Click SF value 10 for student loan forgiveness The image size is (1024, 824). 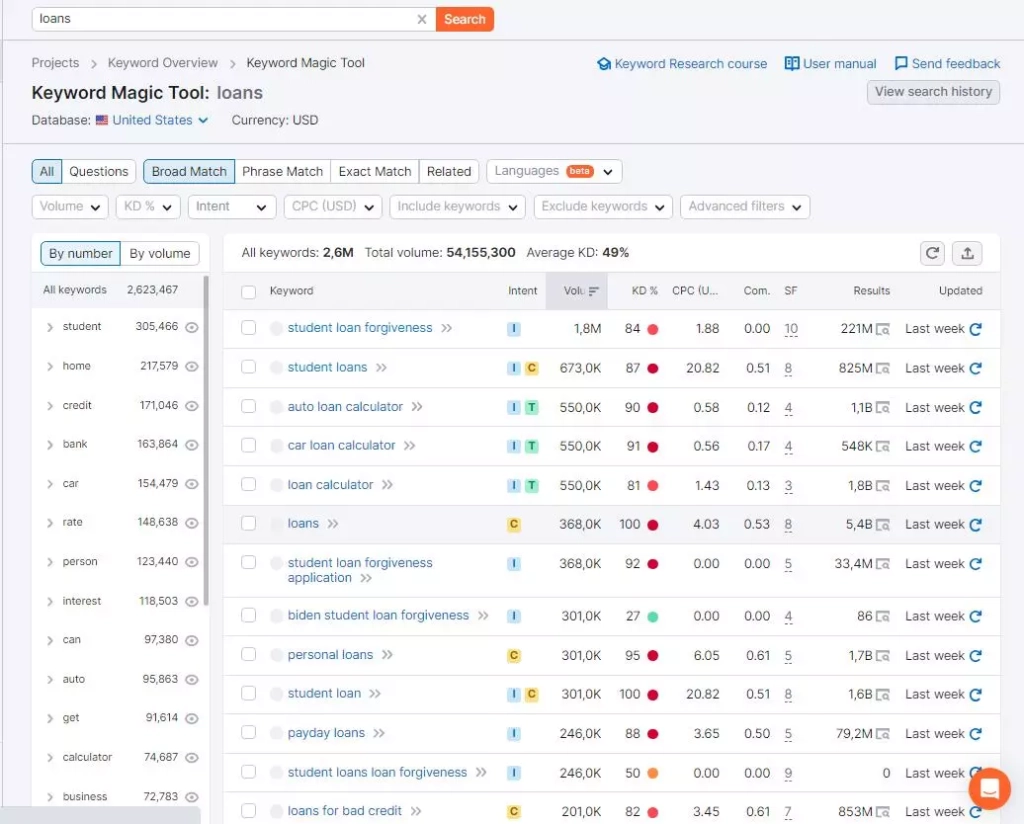791,329
